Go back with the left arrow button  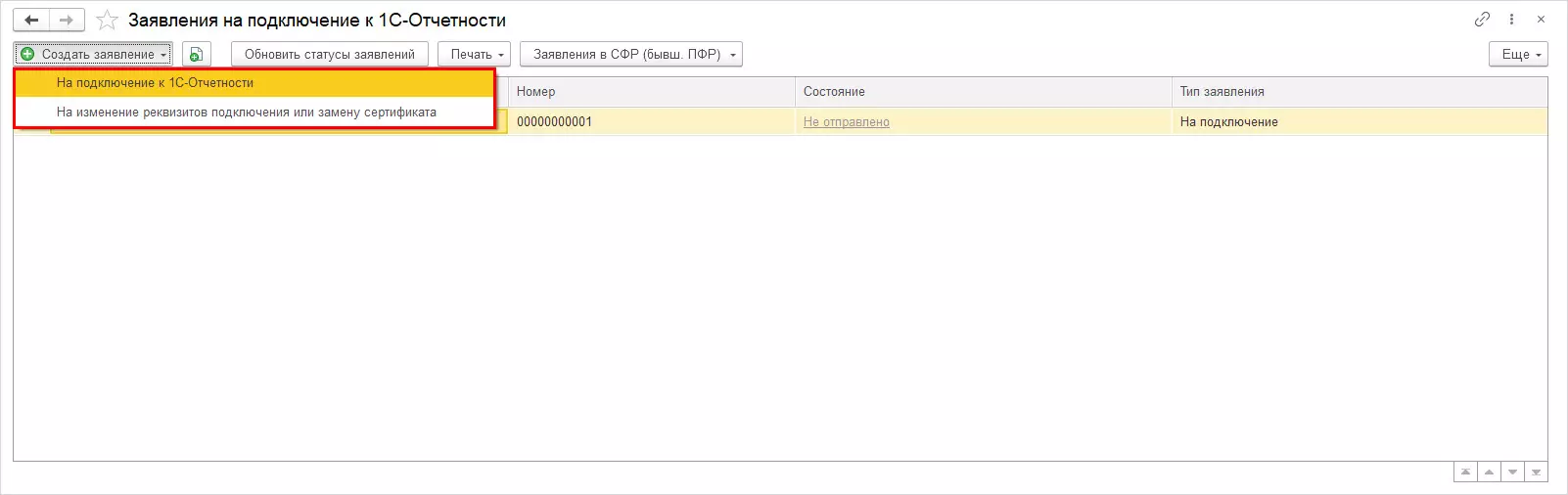coord(31,20)
